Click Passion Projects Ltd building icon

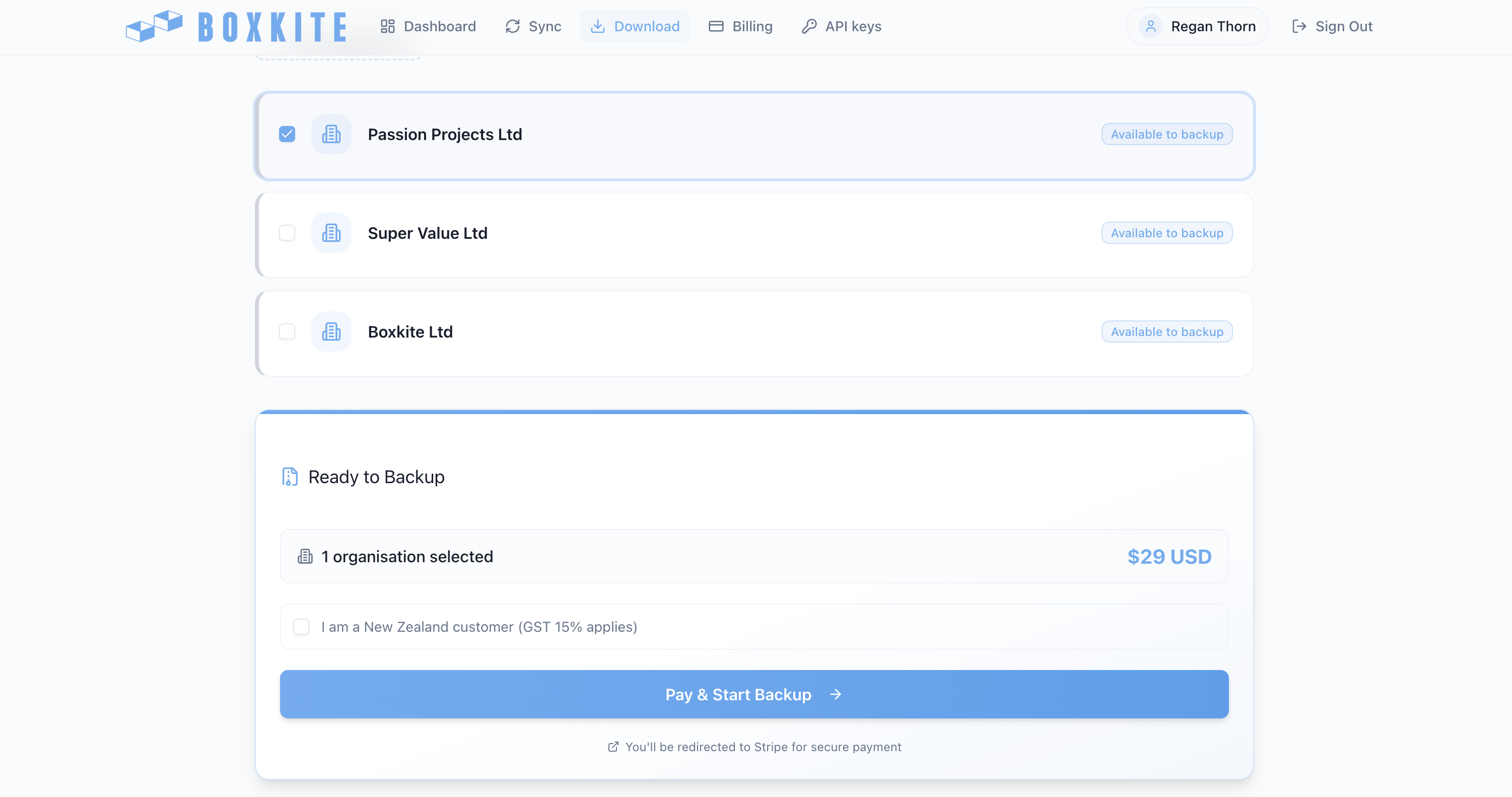pyautogui.click(x=331, y=135)
